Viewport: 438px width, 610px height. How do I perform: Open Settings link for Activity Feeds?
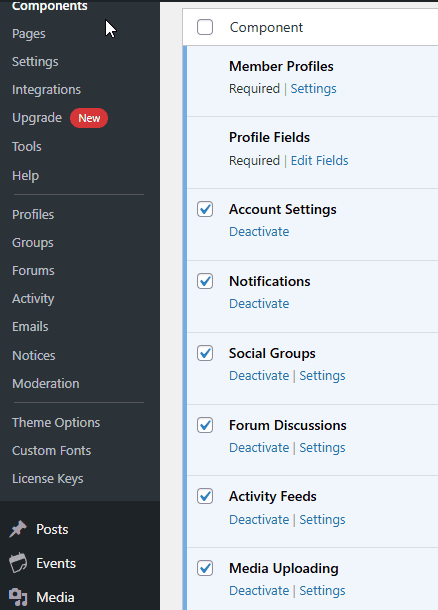pyautogui.click(x=322, y=520)
